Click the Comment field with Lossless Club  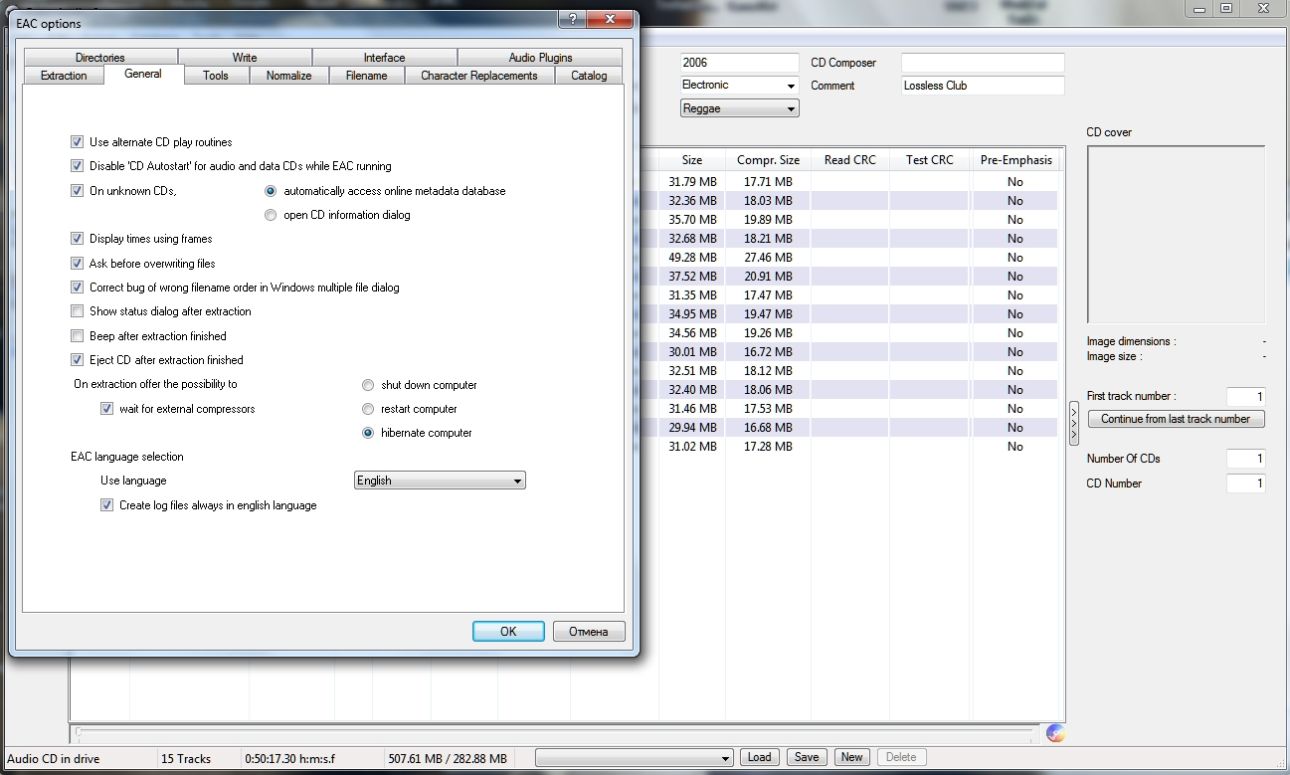983,86
